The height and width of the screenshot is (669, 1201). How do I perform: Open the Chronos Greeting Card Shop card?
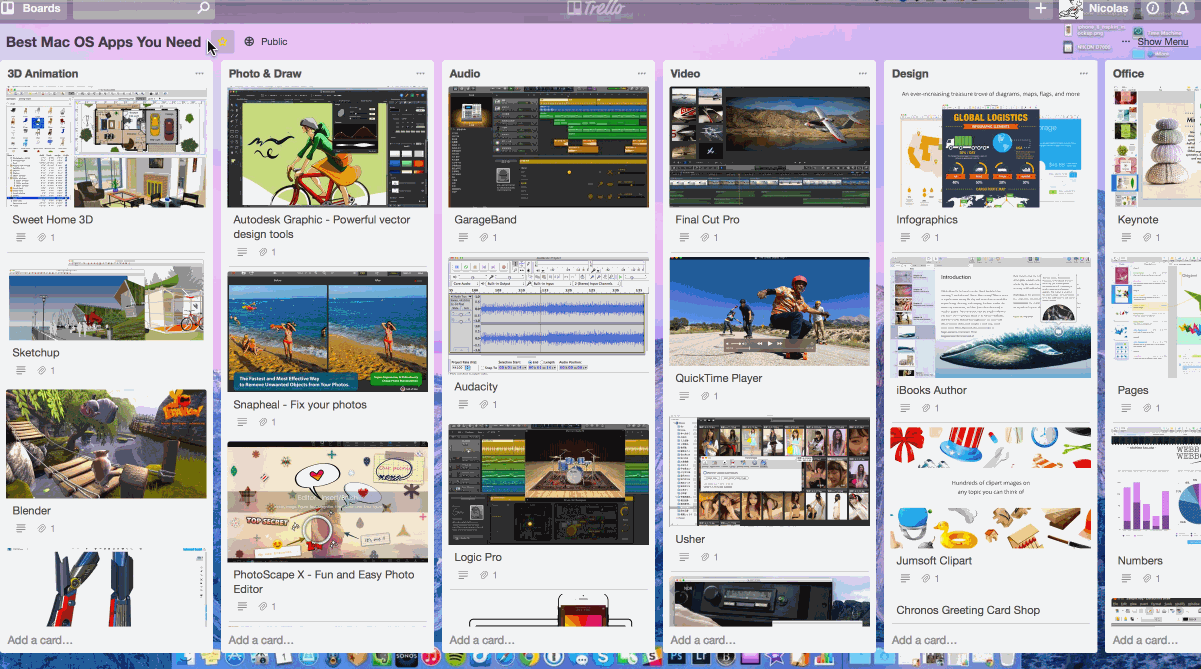point(968,610)
